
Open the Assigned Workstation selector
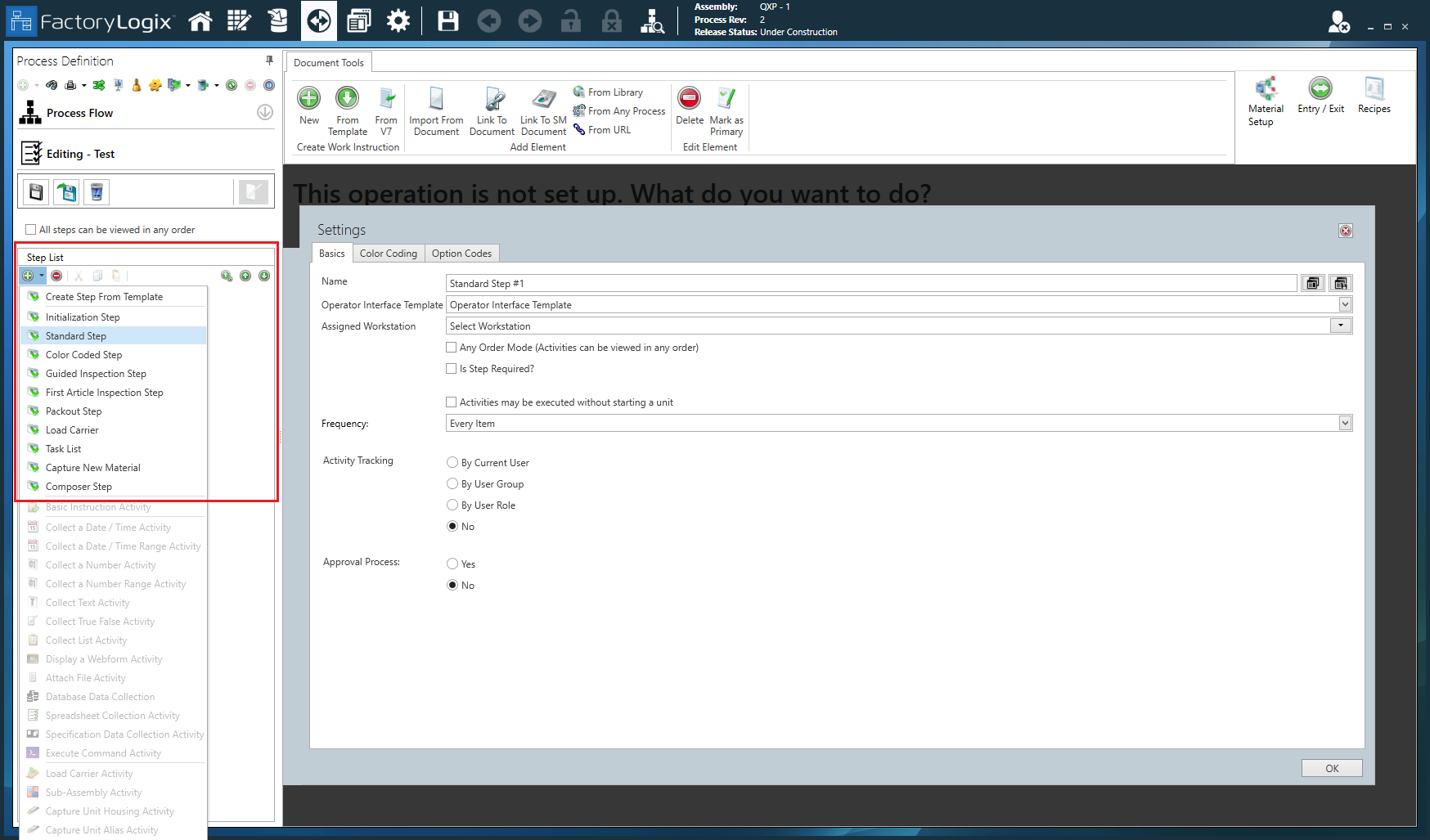click(1339, 326)
